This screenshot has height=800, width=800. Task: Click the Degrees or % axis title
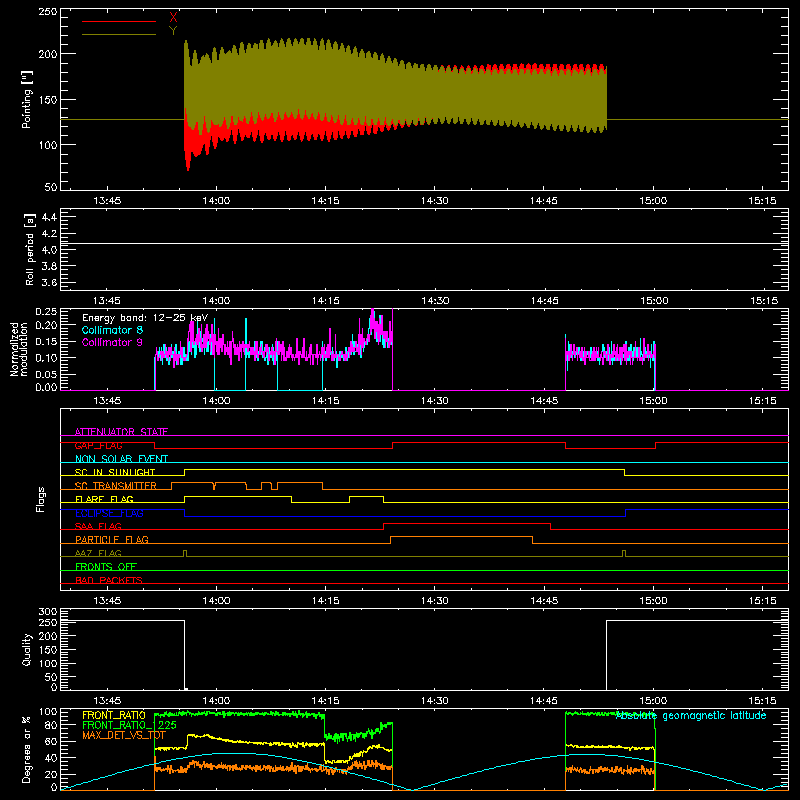pos(27,749)
